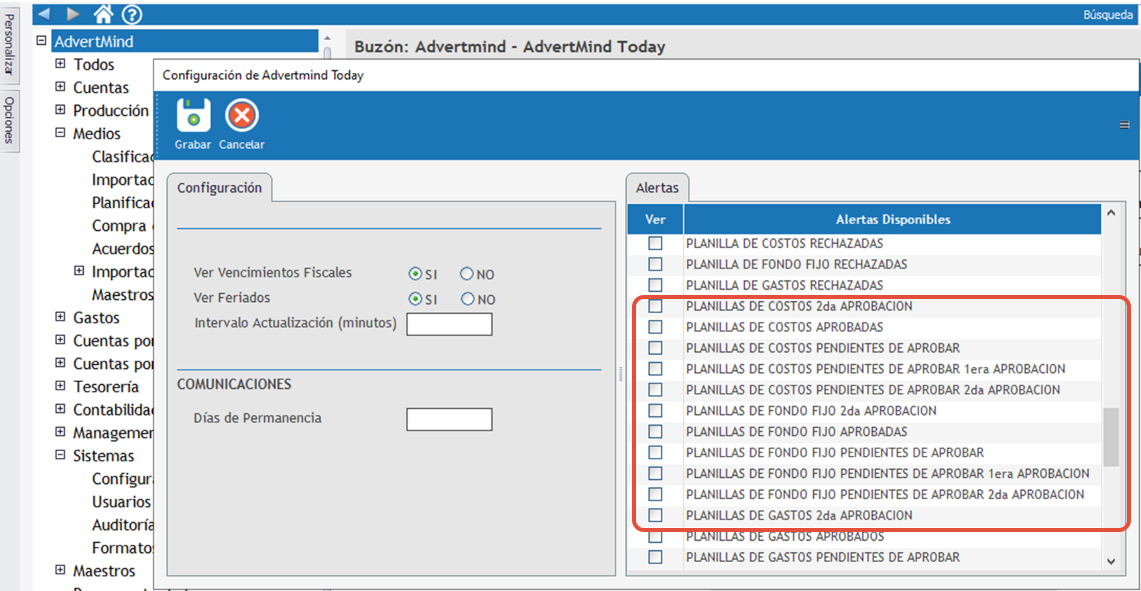The height and width of the screenshot is (591, 1141).
Task: Click the Búsqueda link
Action: 1108,14
